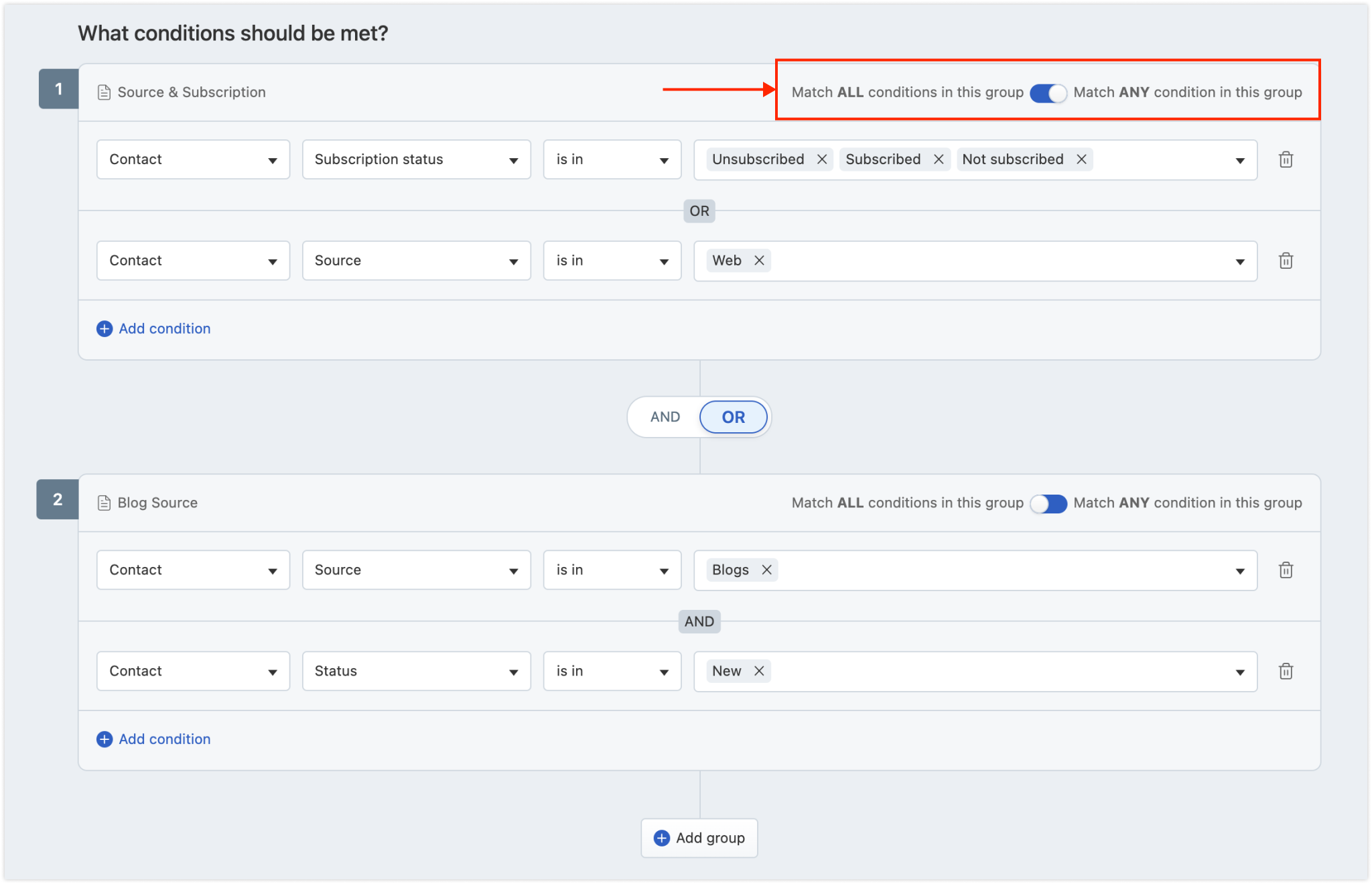Open the Status field dropdown

(x=416, y=672)
